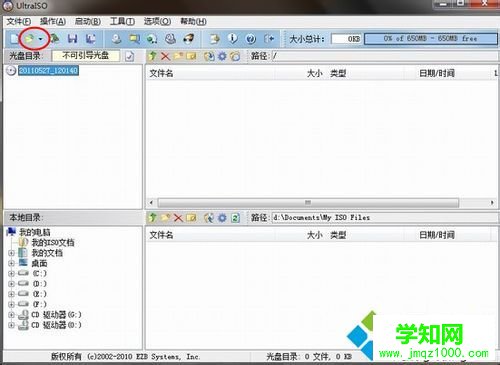Click the blue gear icon in 光盘目录 toolbar
The height and width of the screenshot is (365, 500).
pyautogui.click(x=222, y=56)
